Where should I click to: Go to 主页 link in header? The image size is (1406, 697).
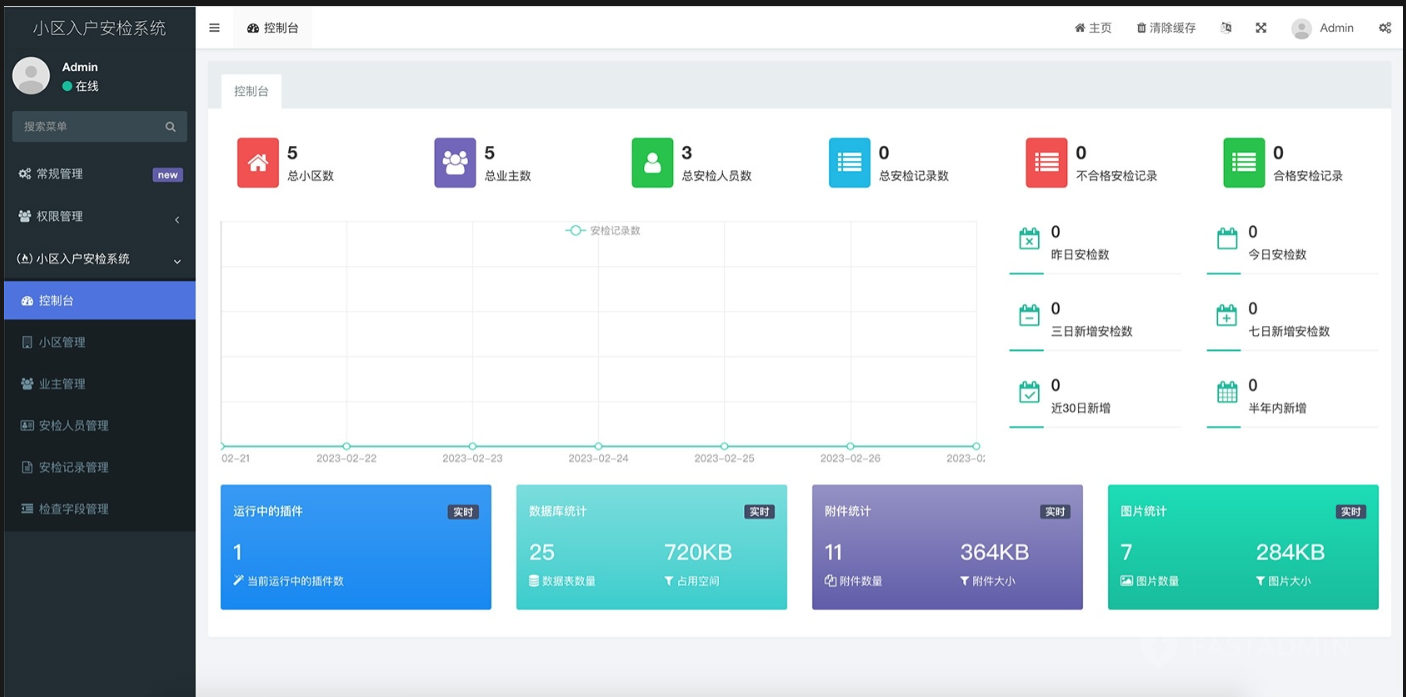click(x=1093, y=28)
